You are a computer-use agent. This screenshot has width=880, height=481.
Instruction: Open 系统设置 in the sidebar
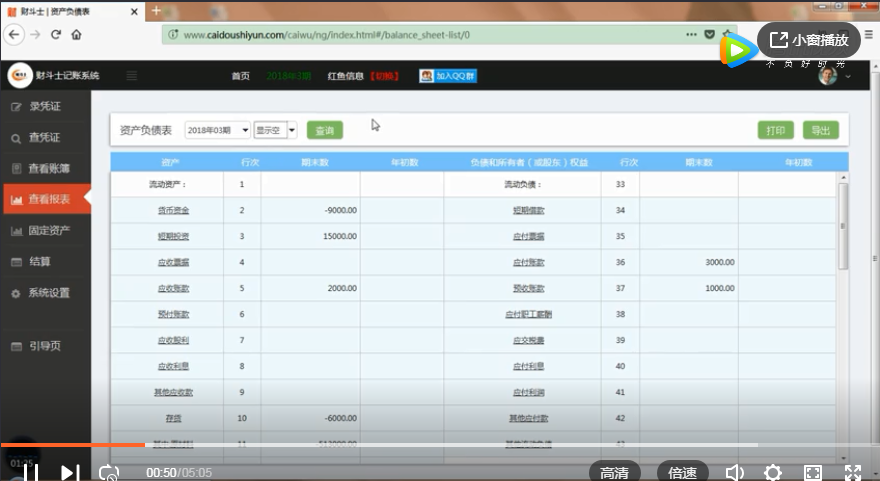pyautogui.click(x=45, y=293)
